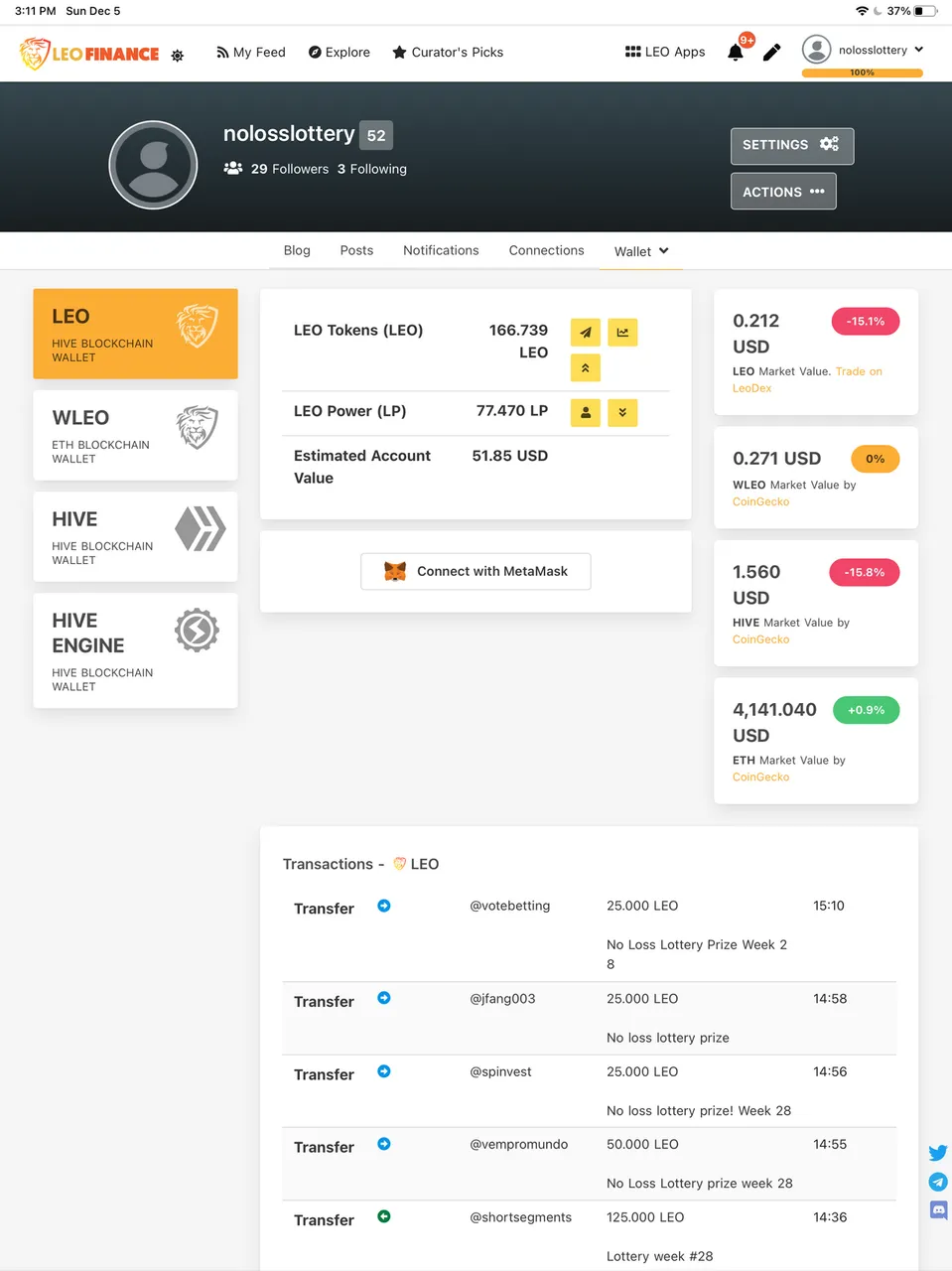Click the battery 37% indicator

tap(910, 11)
